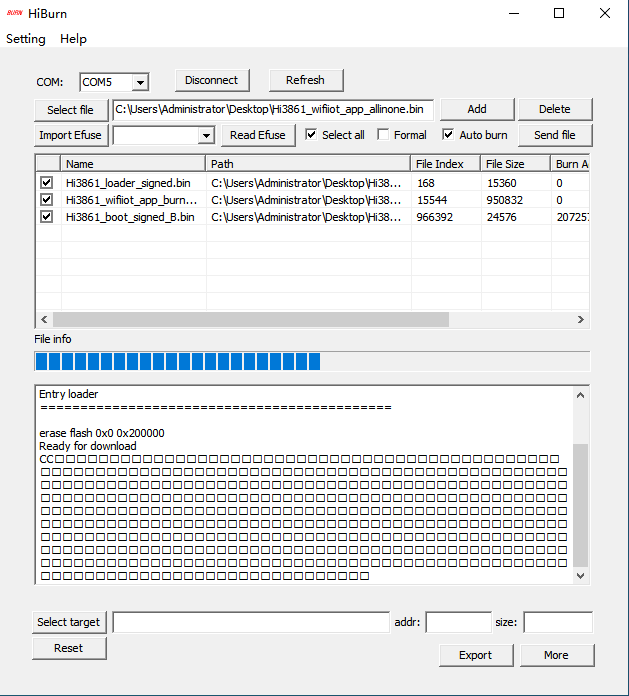Focus the addr input field
The height and width of the screenshot is (696, 629).
click(459, 622)
